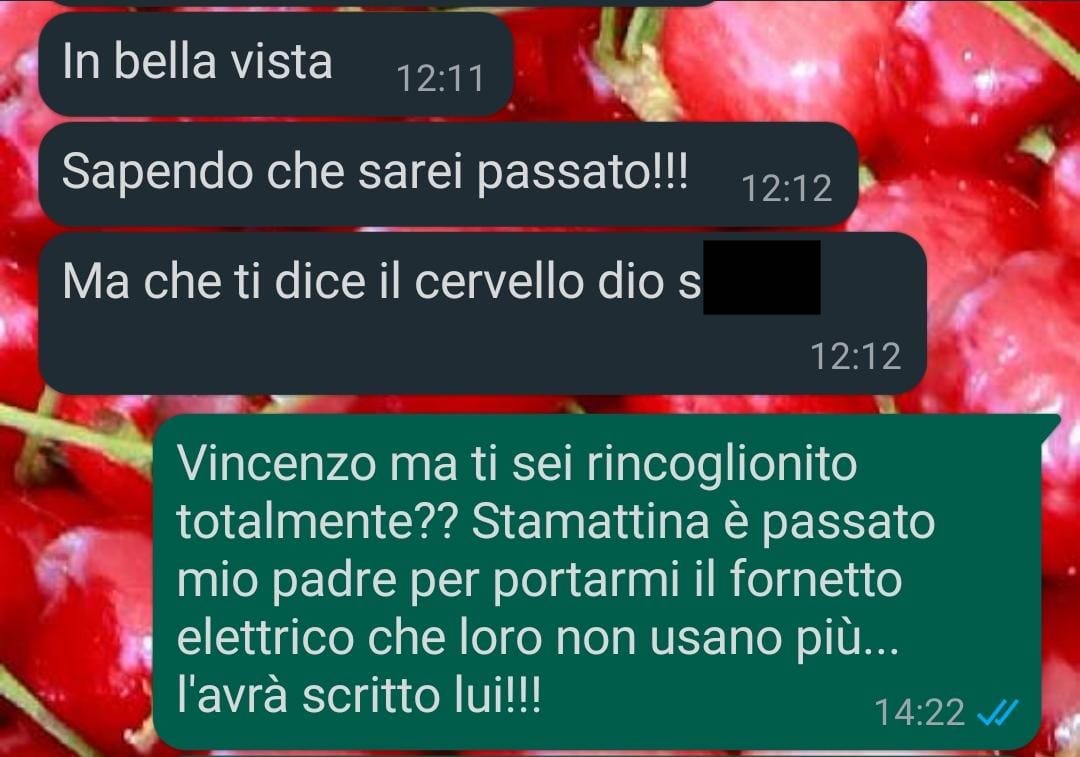Tap the tail corner of the green bubble
Viewport: 1080px width, 757px height.
coord(1050,422)
